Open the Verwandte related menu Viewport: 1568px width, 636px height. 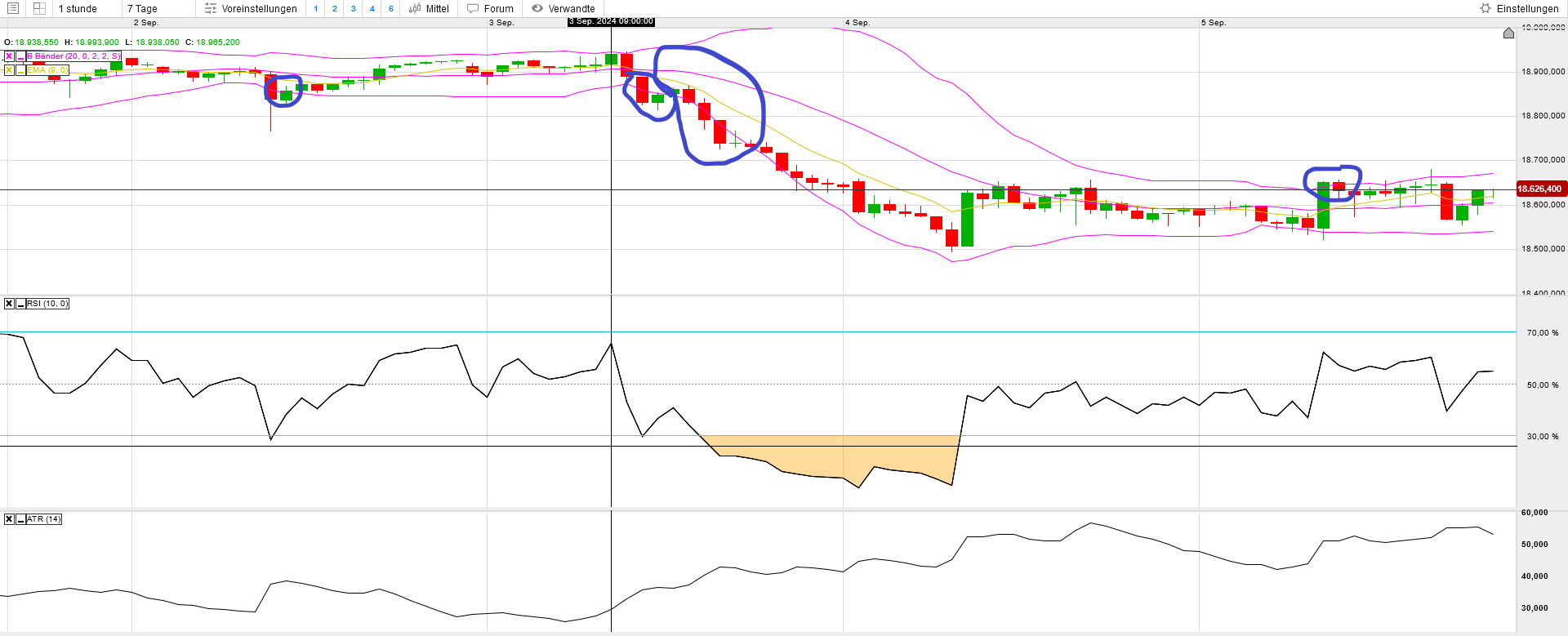click(x=563, y=9)
